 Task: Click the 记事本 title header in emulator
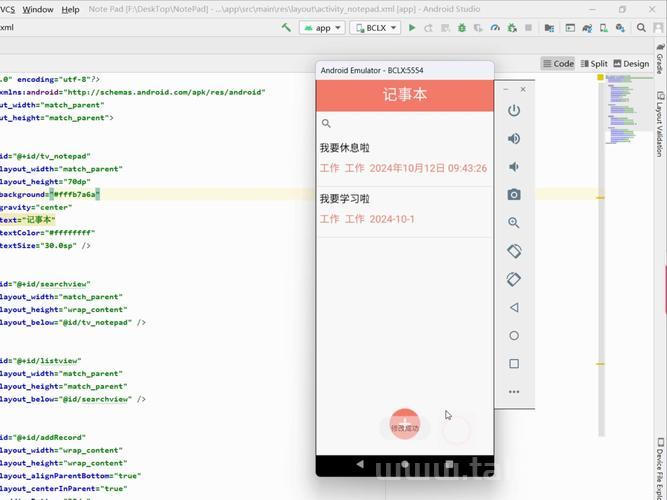click(405, 94)
